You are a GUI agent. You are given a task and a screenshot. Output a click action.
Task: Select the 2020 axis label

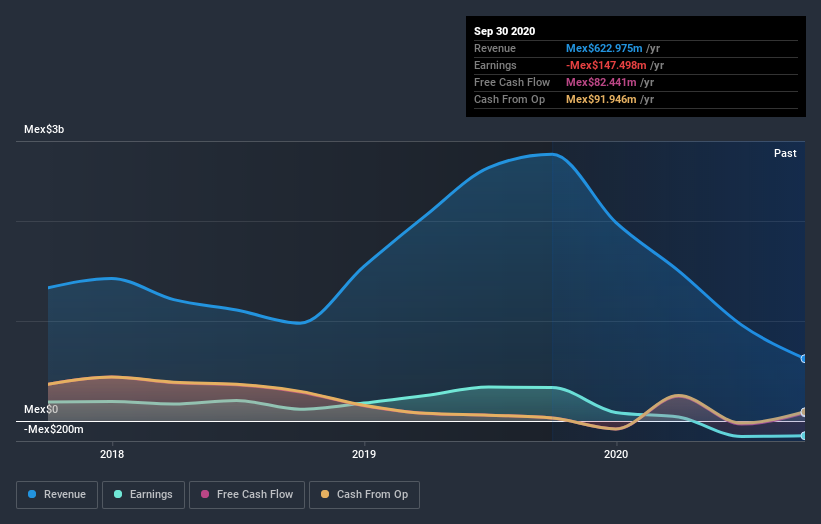point(616,454)
